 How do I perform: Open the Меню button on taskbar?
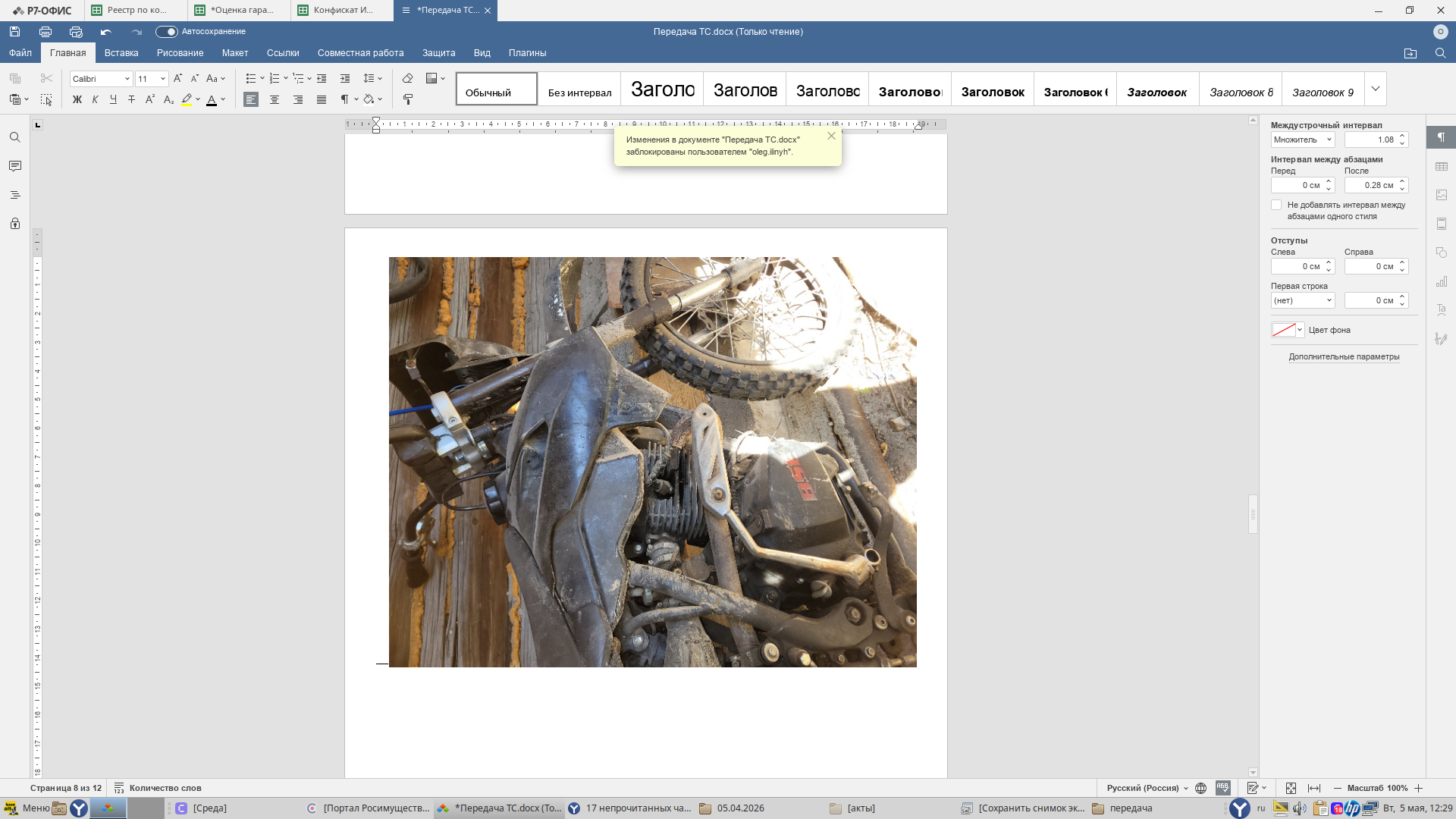coord(27,808)
